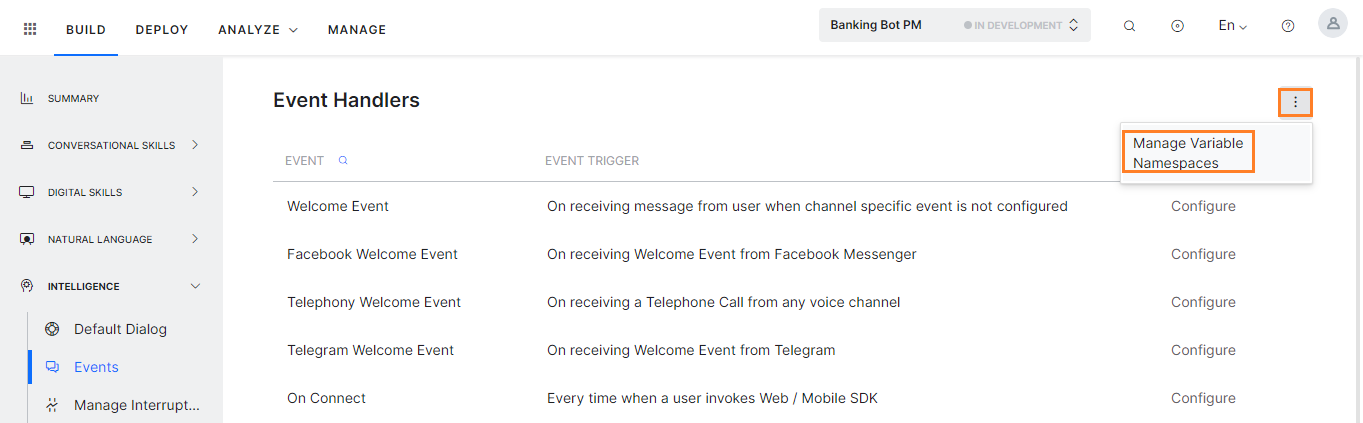Open the Banking Bot PM selector
This screenshot has width=1363, height=423.
coord(954,25)
